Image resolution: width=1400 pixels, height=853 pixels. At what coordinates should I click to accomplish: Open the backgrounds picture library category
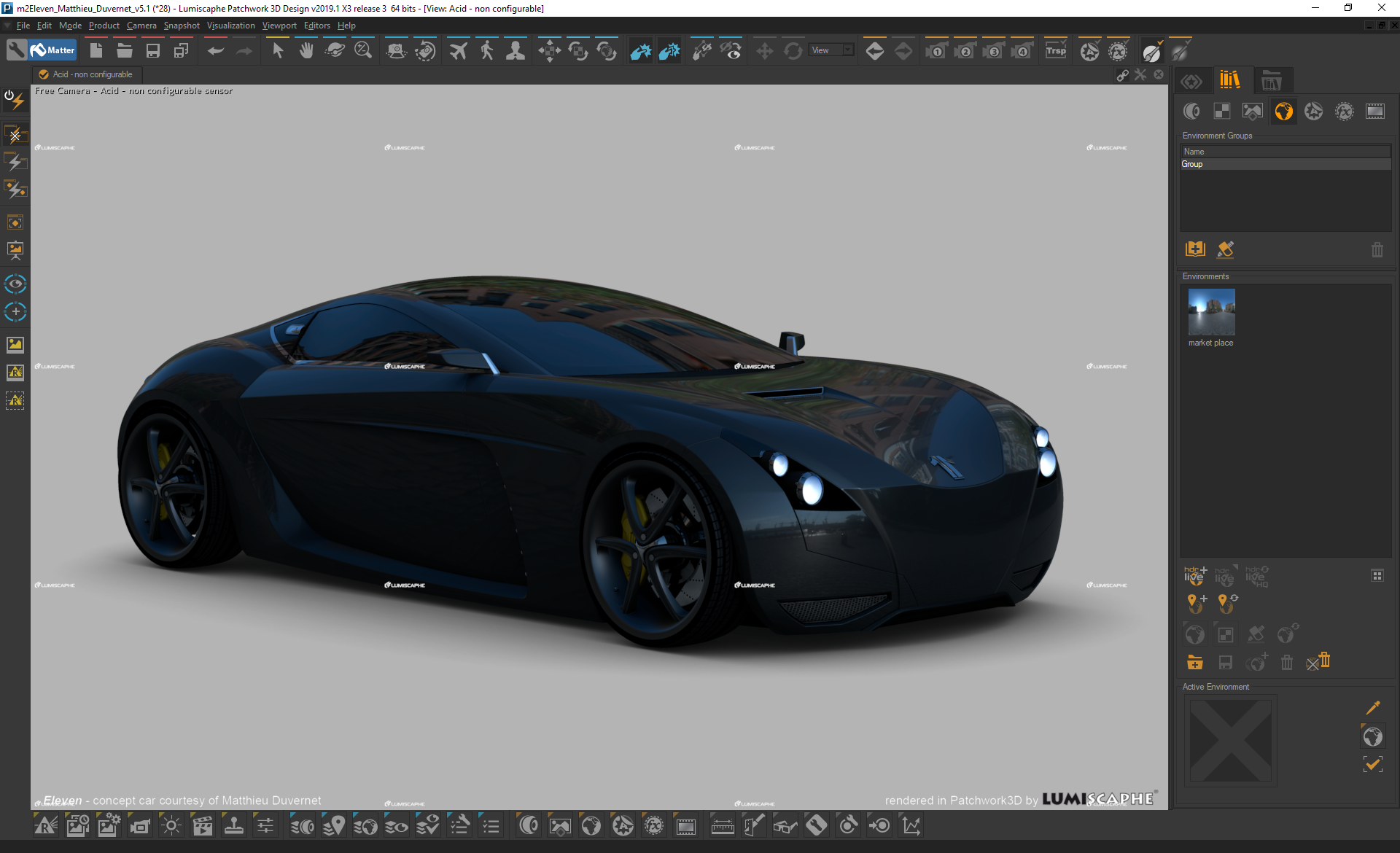click(1253, 112)
